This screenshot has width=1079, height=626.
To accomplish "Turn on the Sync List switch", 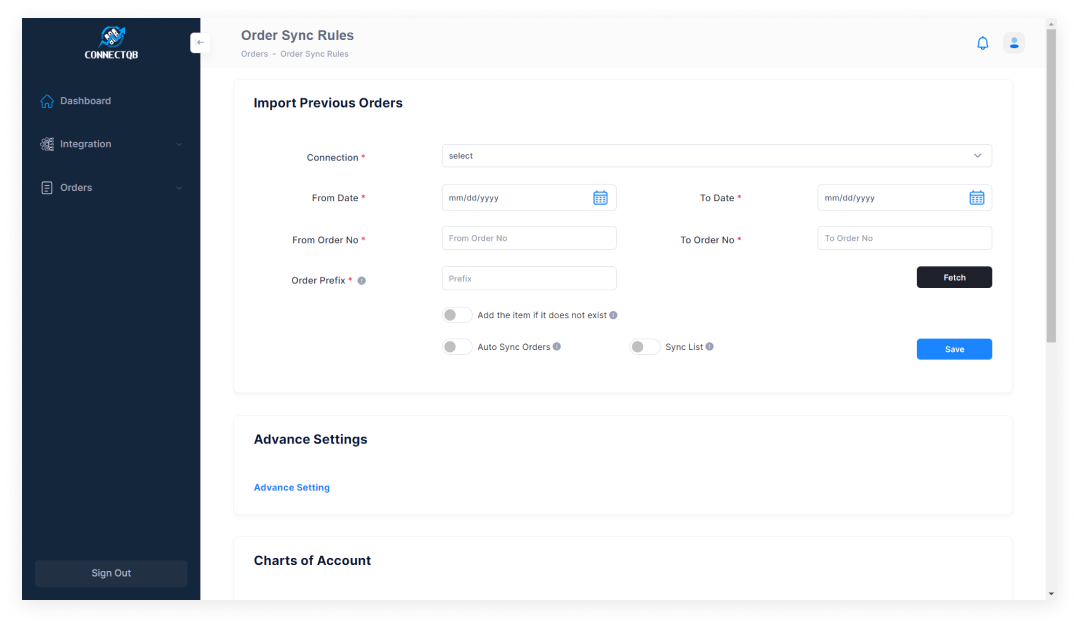I will click(x=645, y=347).
